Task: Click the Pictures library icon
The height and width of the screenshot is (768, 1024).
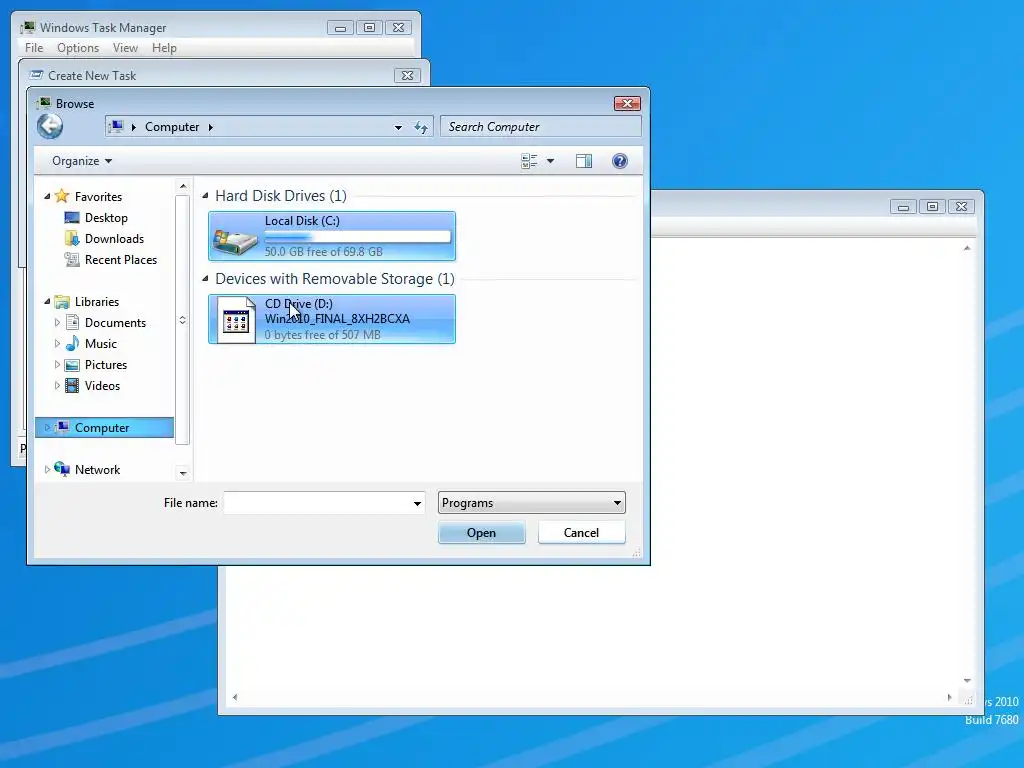Action: click(72, 364)
